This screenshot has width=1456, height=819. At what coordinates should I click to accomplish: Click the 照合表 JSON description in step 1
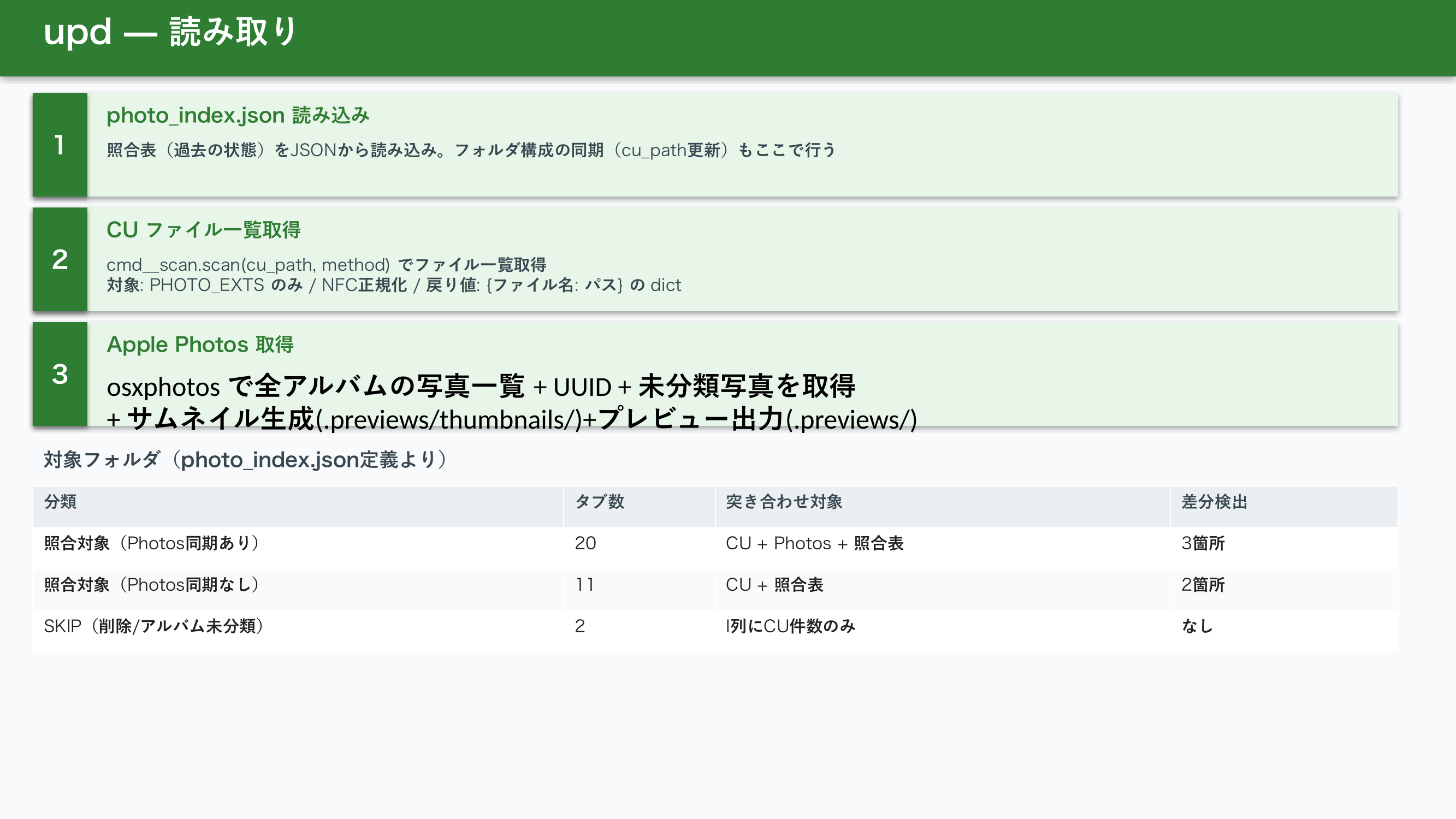point(470,150)
